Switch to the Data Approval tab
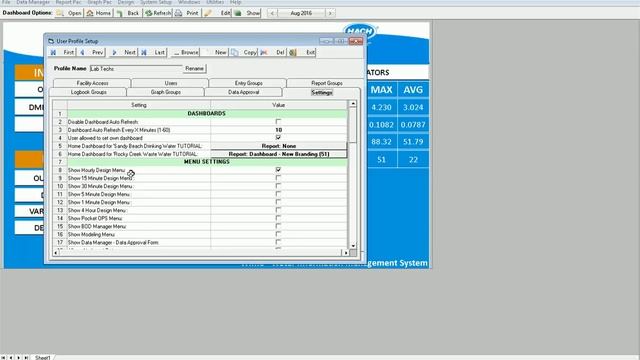Viewport: 640px width, 360px height. tap(243, 92)
